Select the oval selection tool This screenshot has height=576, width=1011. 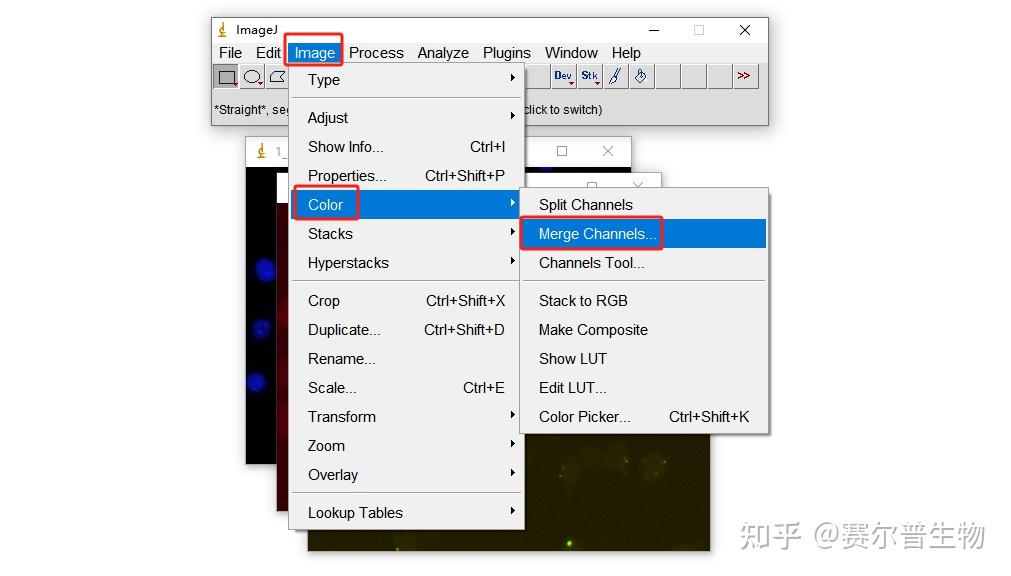[251, 77]
